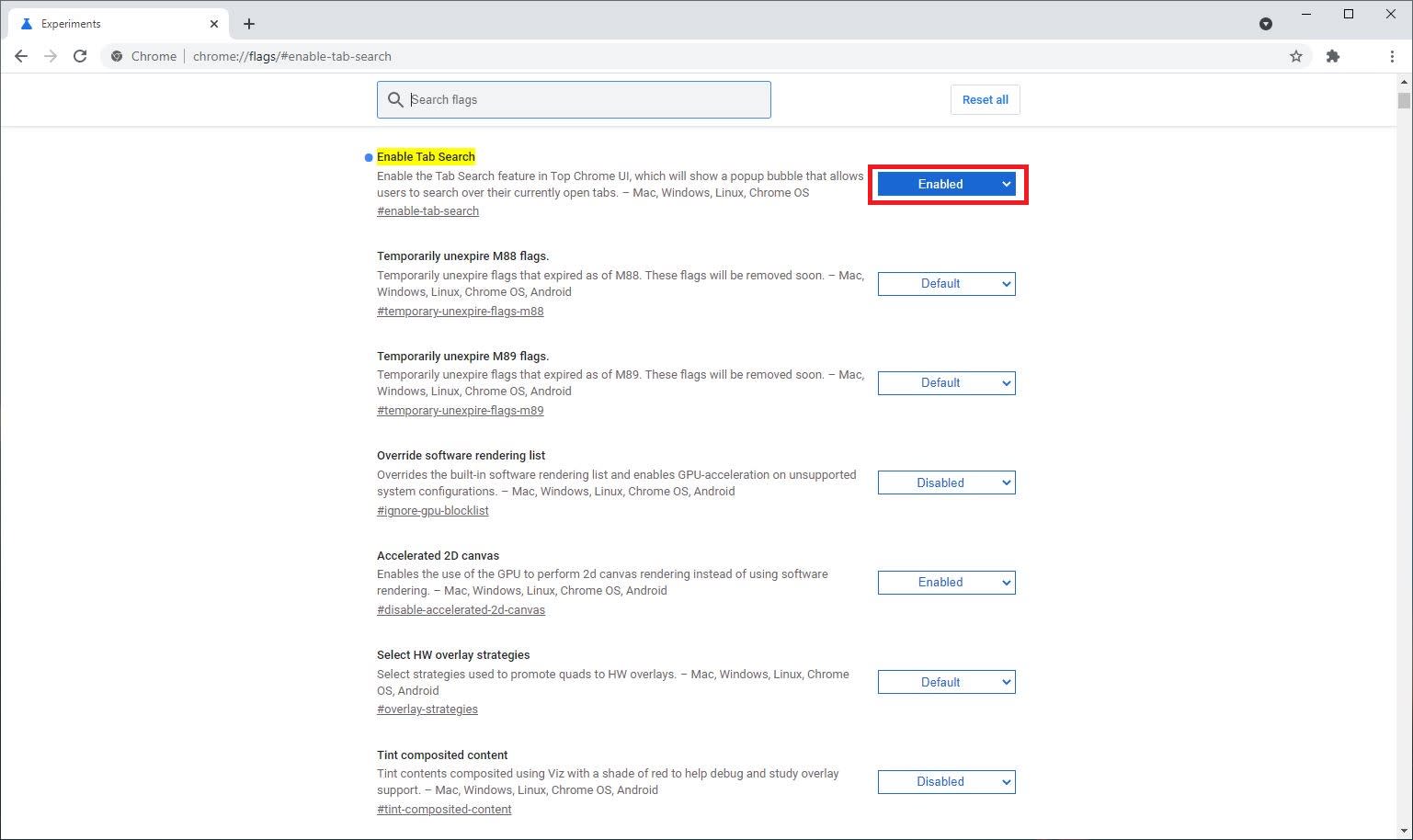1413x840 pixels.
Task: Follow the #overlay-strategies link
Action: (x=427, y=709)
